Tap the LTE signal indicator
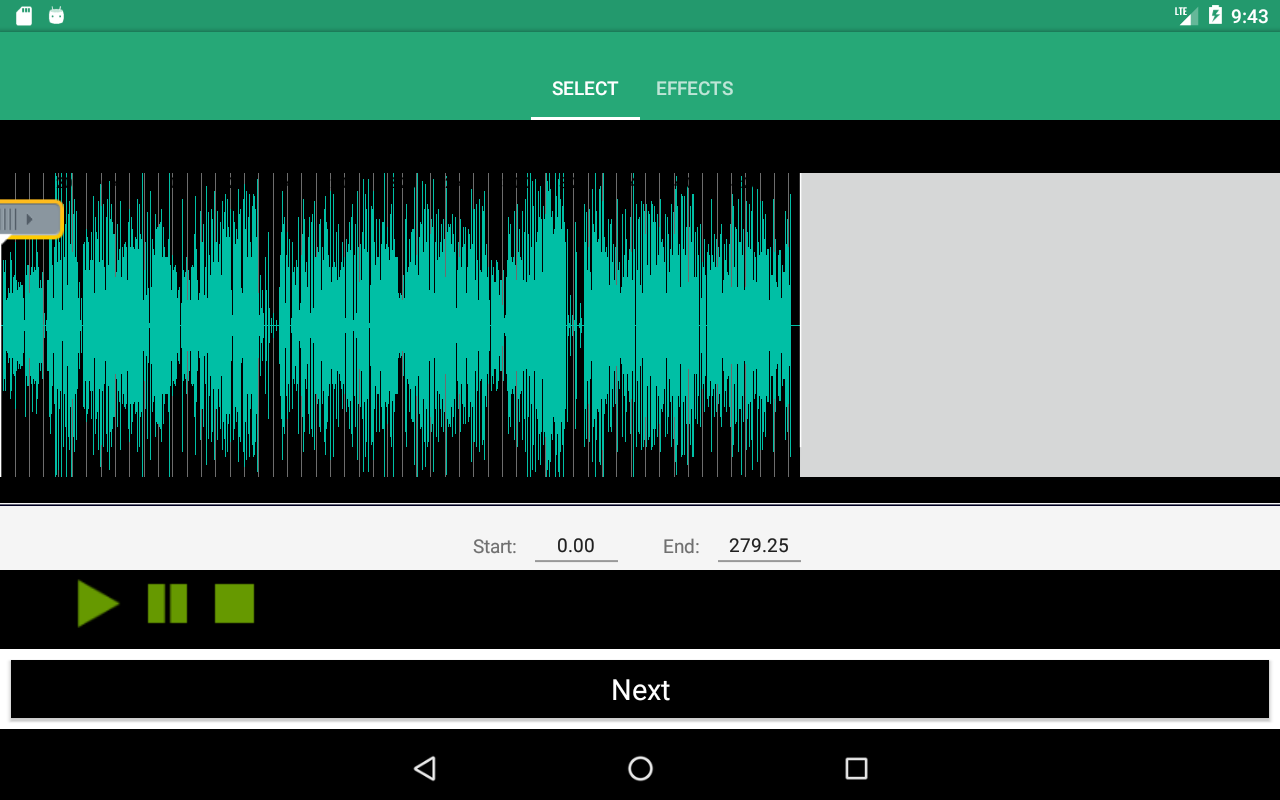 coord(1186,15)
